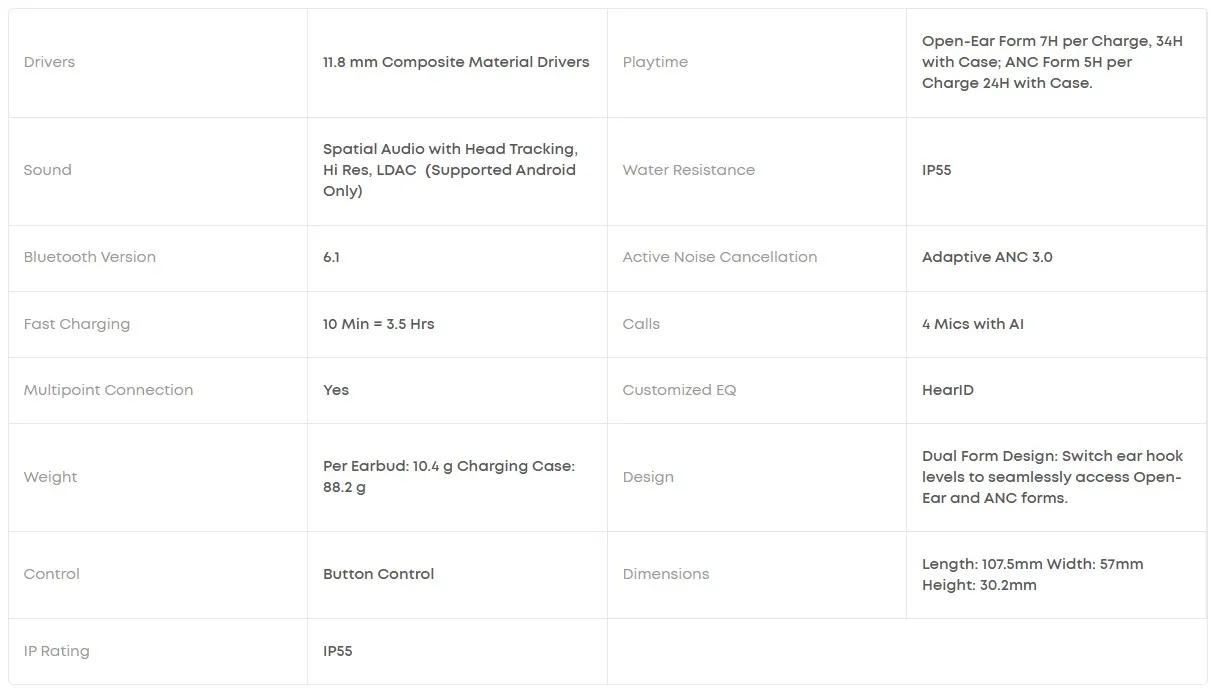Click the Fast Charging label
1218x696 pixels.
(77, 324)
